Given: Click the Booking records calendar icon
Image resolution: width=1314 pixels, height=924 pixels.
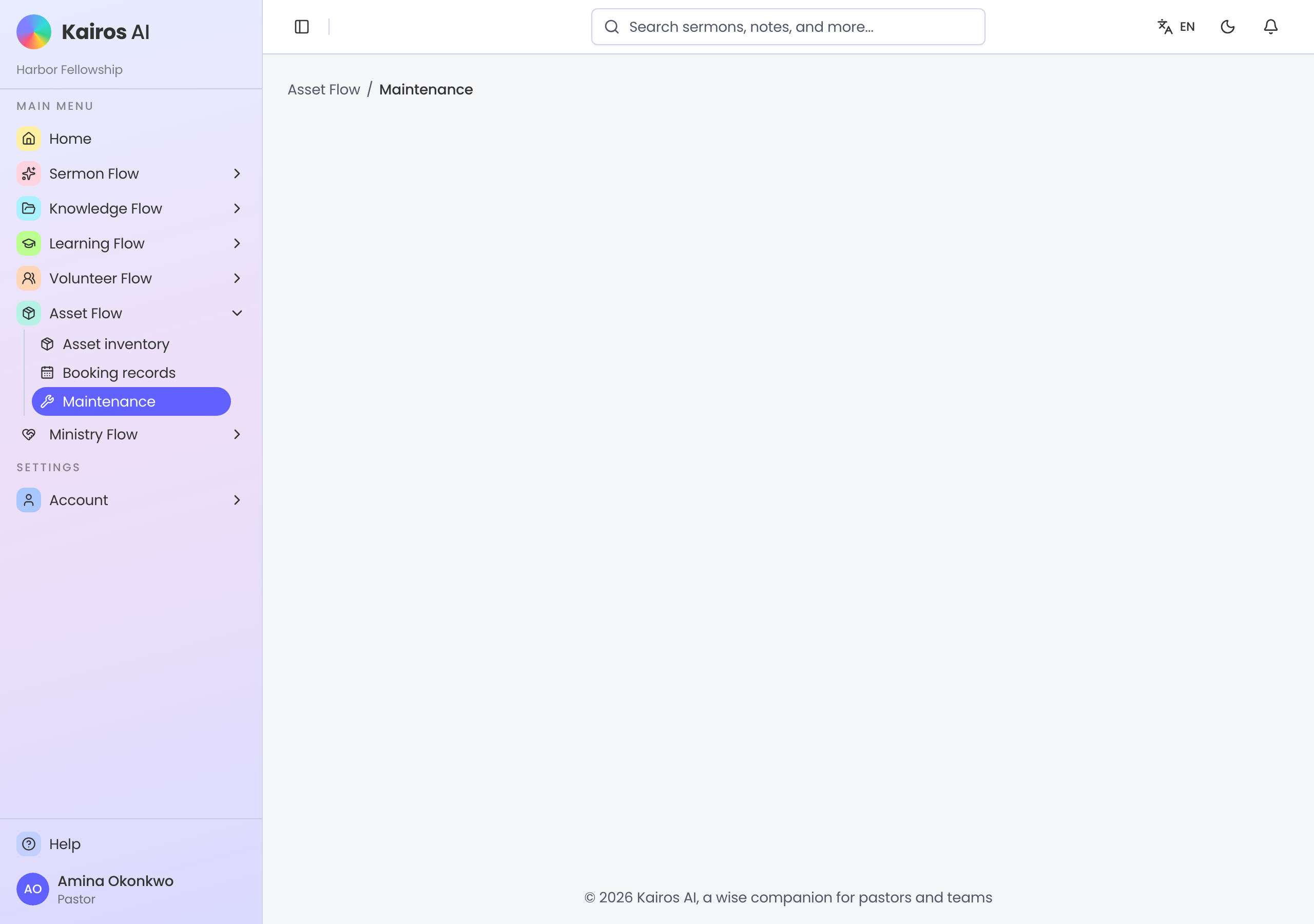Looking at the screenshot, I should pos(48,373).
